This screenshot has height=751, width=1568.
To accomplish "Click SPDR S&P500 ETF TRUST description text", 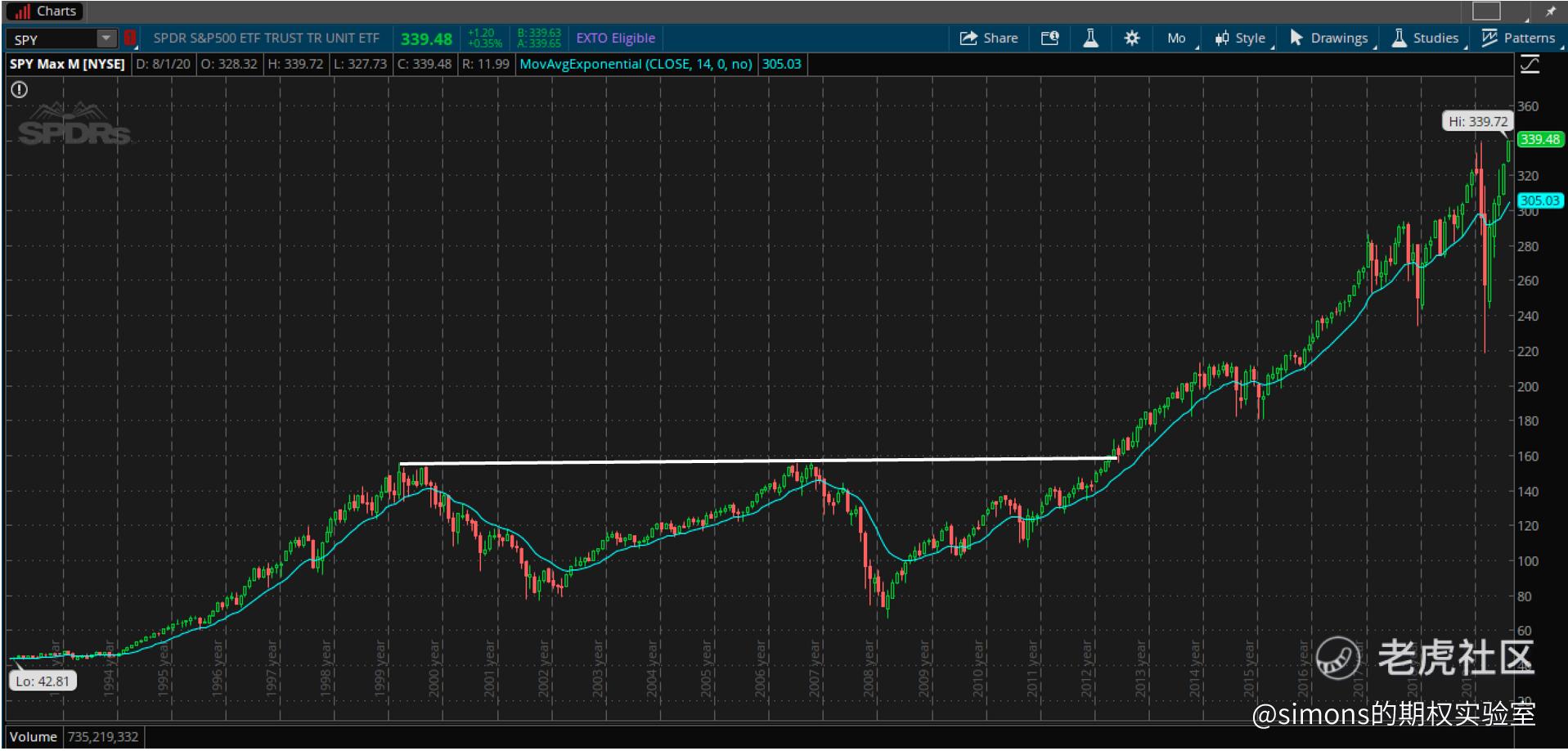I will [266, 38].
